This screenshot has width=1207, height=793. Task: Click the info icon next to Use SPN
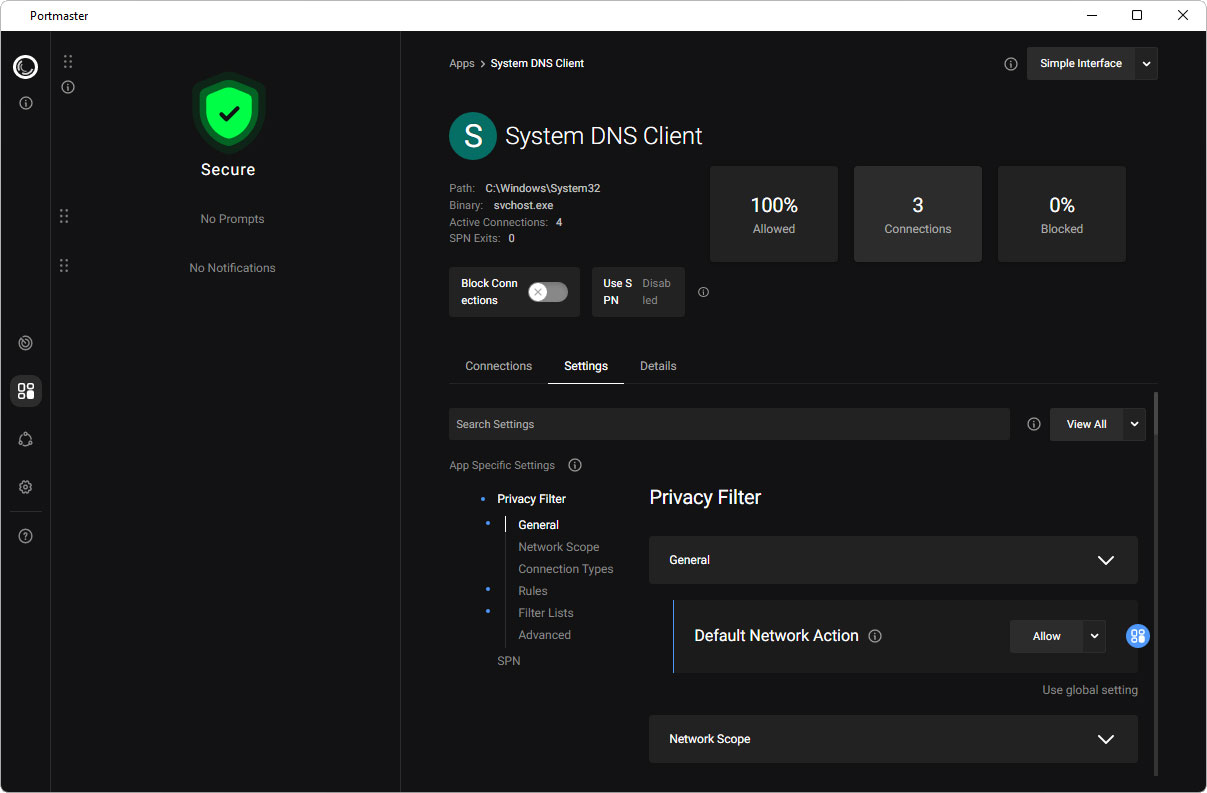click(703, 292)
